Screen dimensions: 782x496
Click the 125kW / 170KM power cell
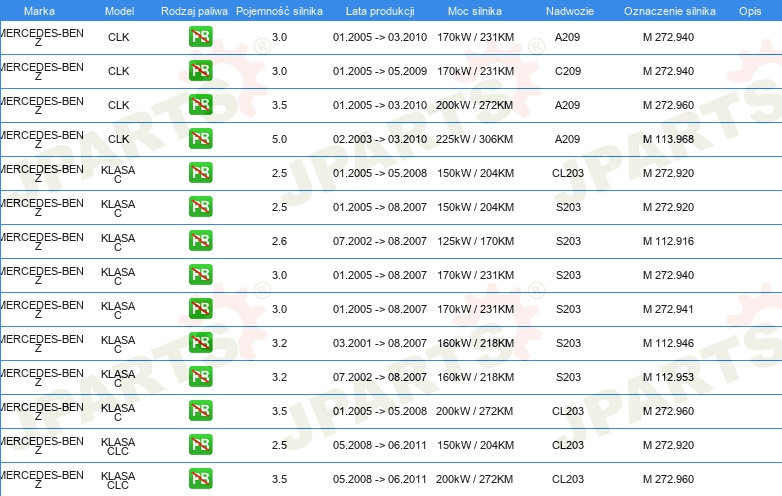coord(475,241)
